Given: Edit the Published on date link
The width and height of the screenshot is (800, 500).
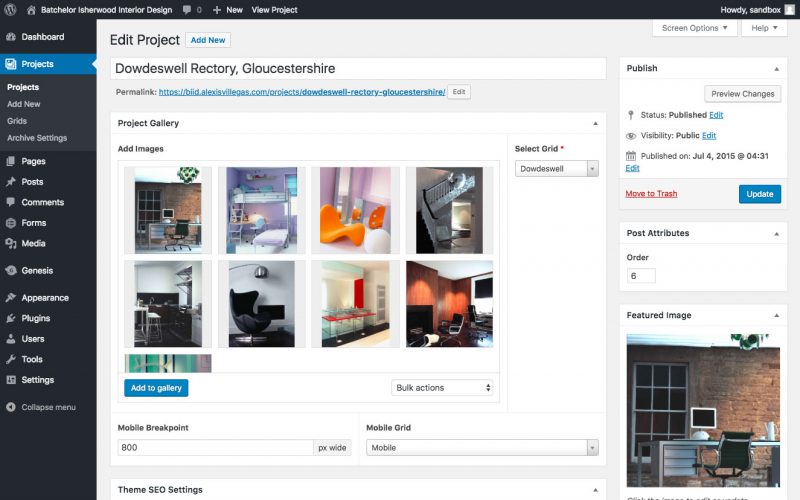Looking at the screenshot, I should 632,168.
